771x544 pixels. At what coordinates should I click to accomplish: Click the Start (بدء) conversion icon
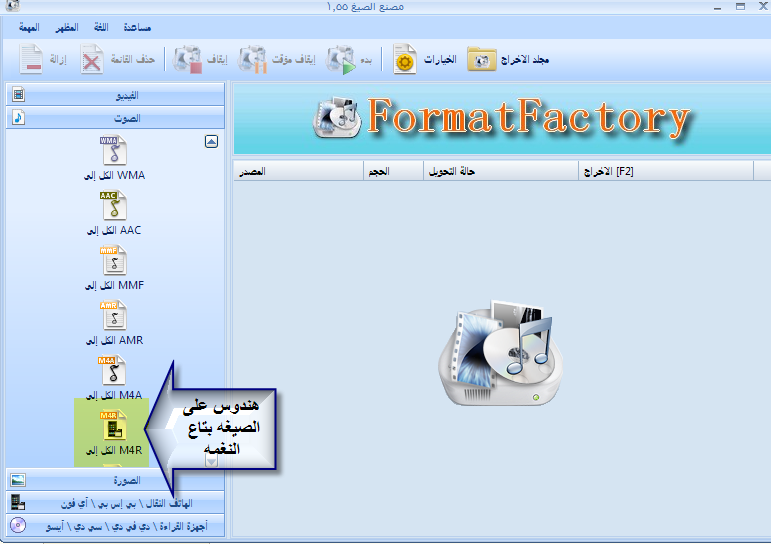(x=341, y=60)
